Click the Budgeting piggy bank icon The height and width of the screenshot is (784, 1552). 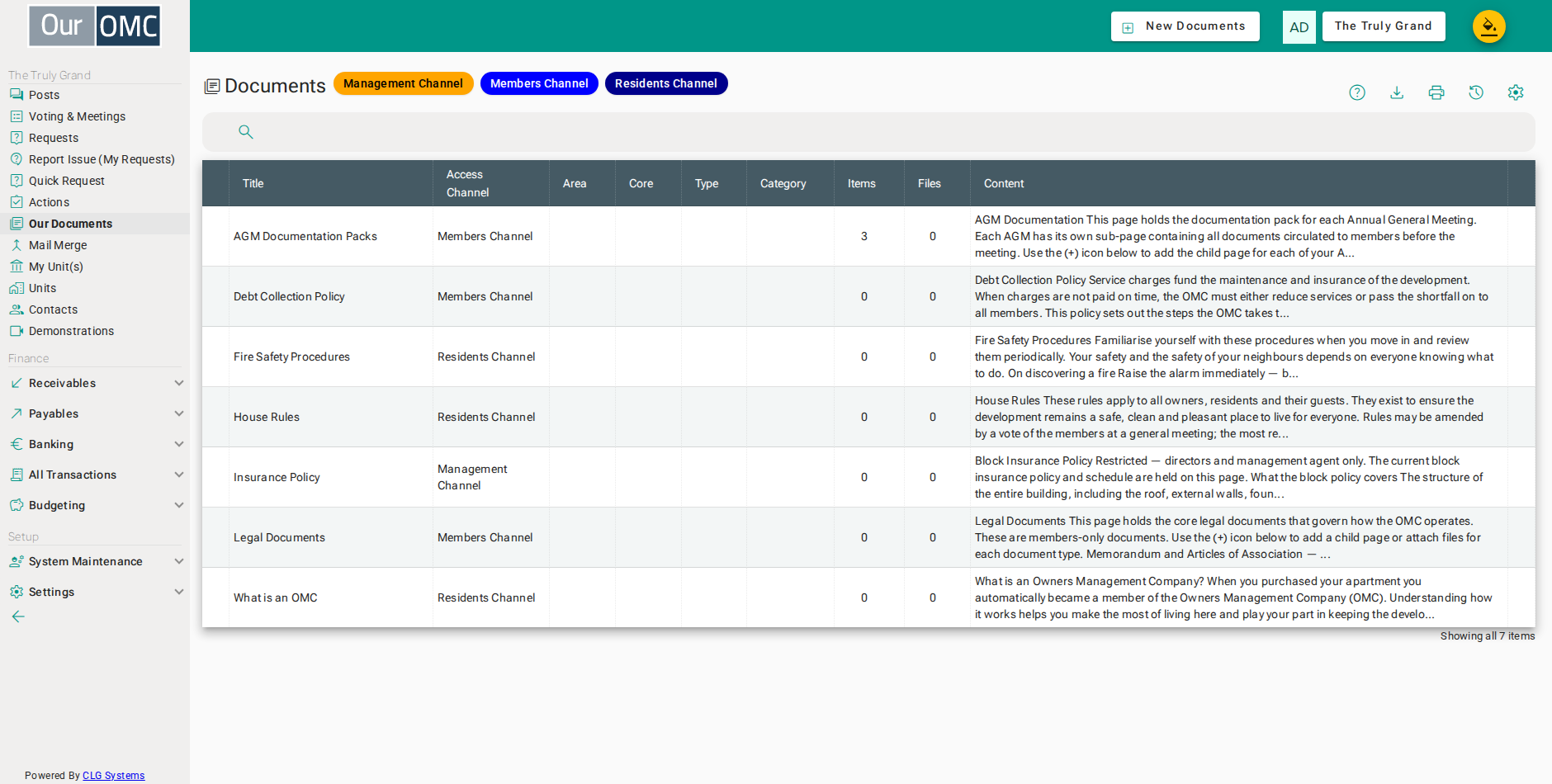17,505
